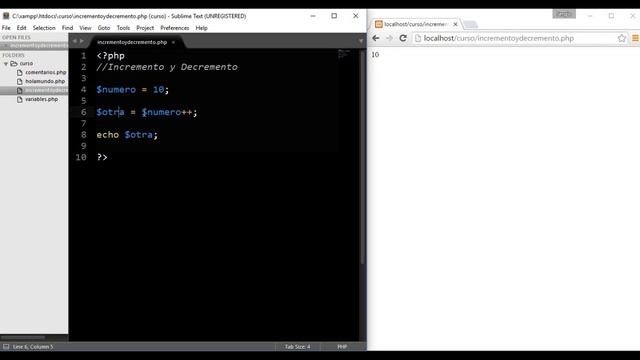Click the comentarios.php file icon
The width and height of the screenshot is (640, 360).
(20, 72)
